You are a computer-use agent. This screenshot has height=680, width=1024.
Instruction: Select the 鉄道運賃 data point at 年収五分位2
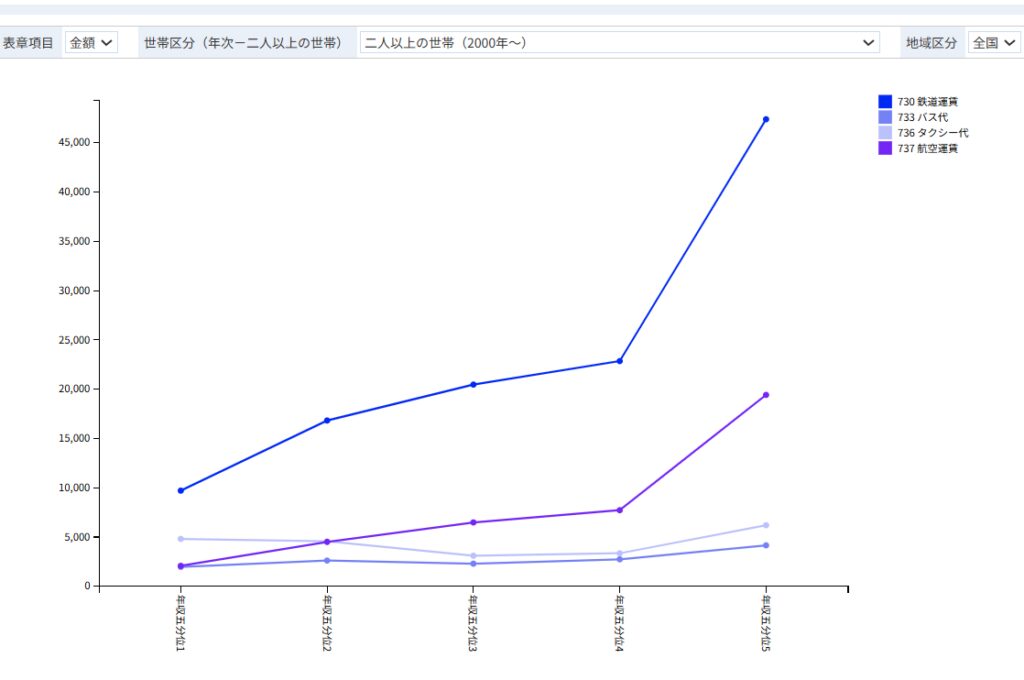coord(327,420)
